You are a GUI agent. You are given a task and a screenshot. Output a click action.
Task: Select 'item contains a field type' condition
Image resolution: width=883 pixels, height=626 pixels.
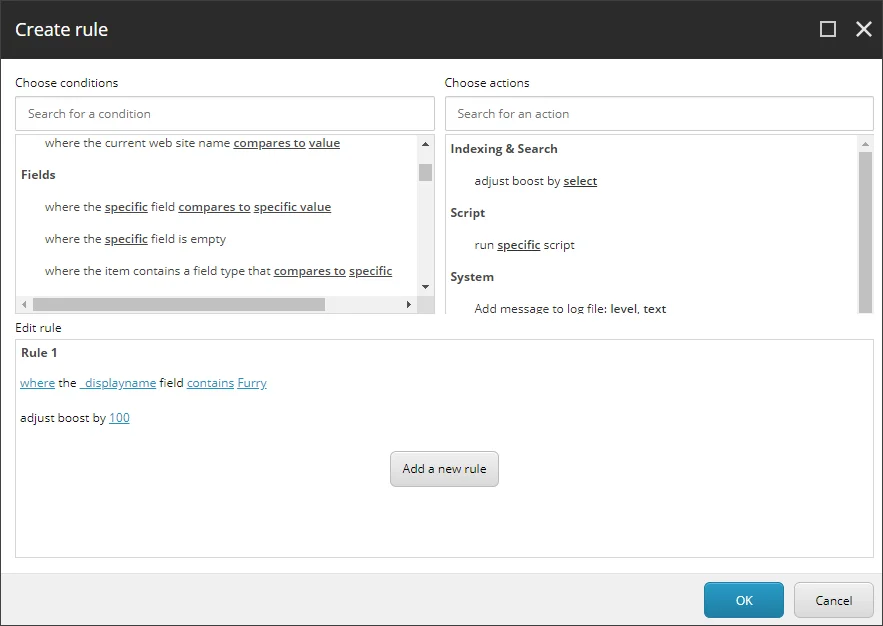point(218,271)
